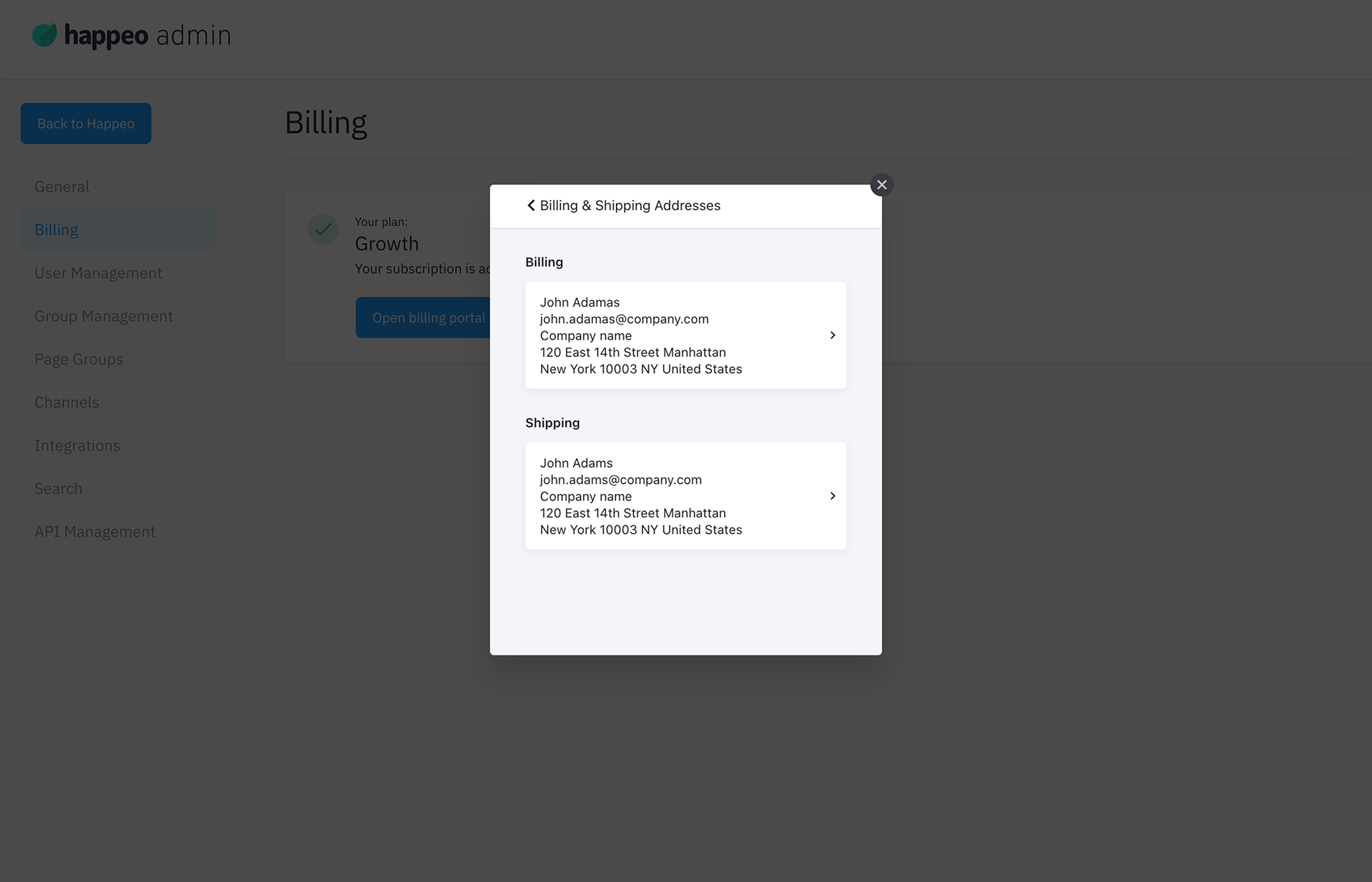Open the Search settings section

pos(59,488)
